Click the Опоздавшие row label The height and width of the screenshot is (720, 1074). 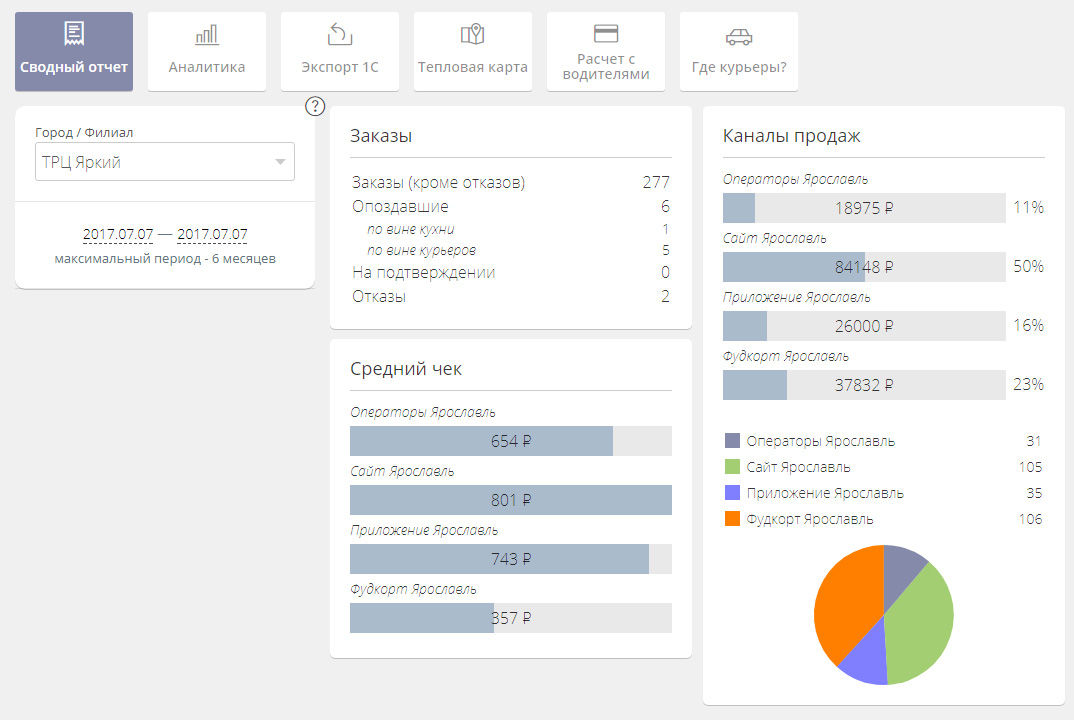[400, 206]
